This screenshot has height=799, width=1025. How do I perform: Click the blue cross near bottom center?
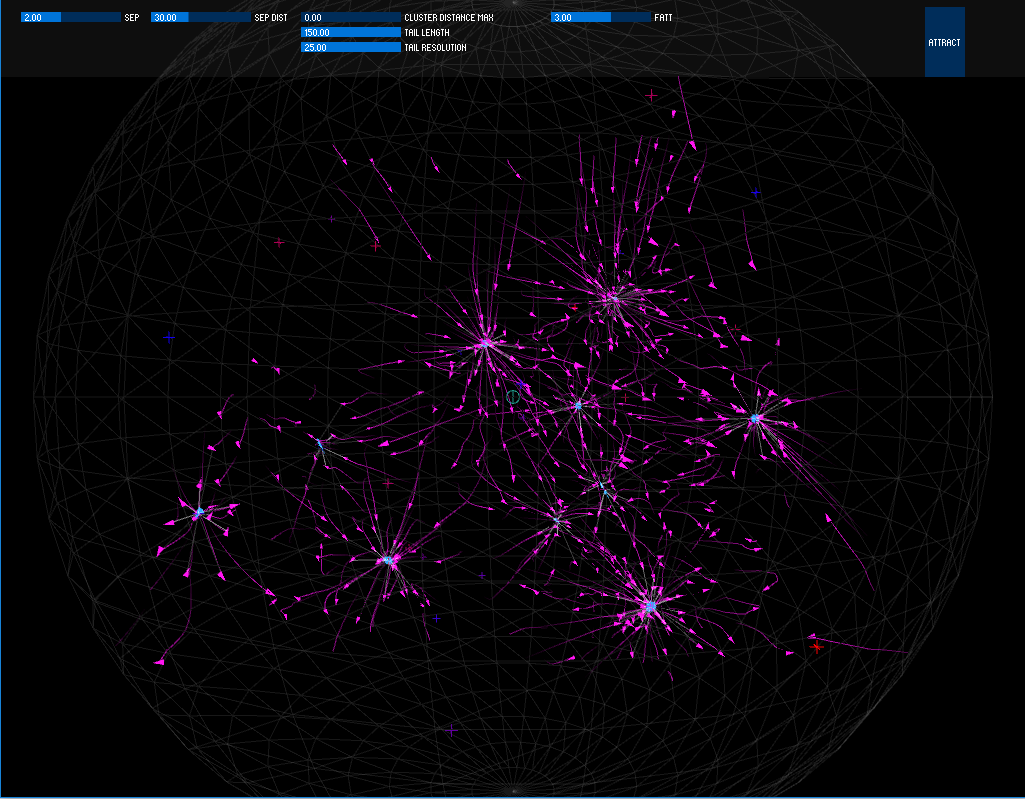point(437,618)
